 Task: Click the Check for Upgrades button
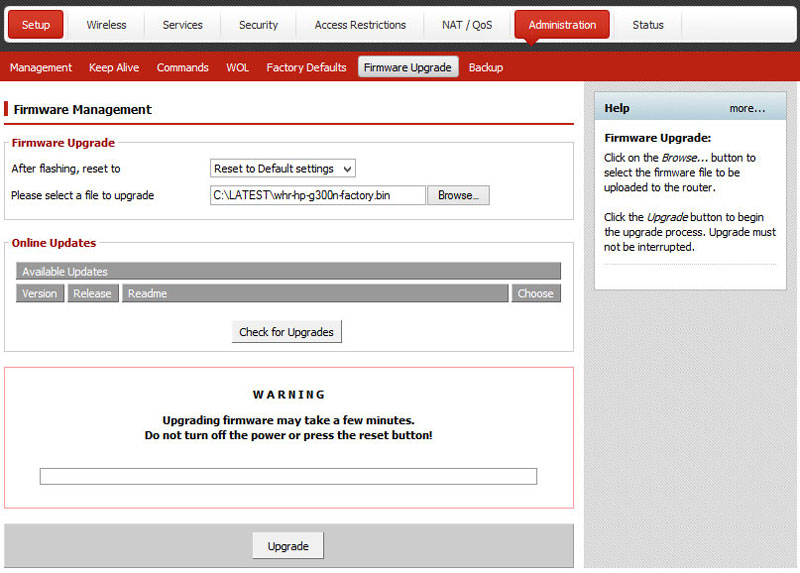tap(287, 332)
